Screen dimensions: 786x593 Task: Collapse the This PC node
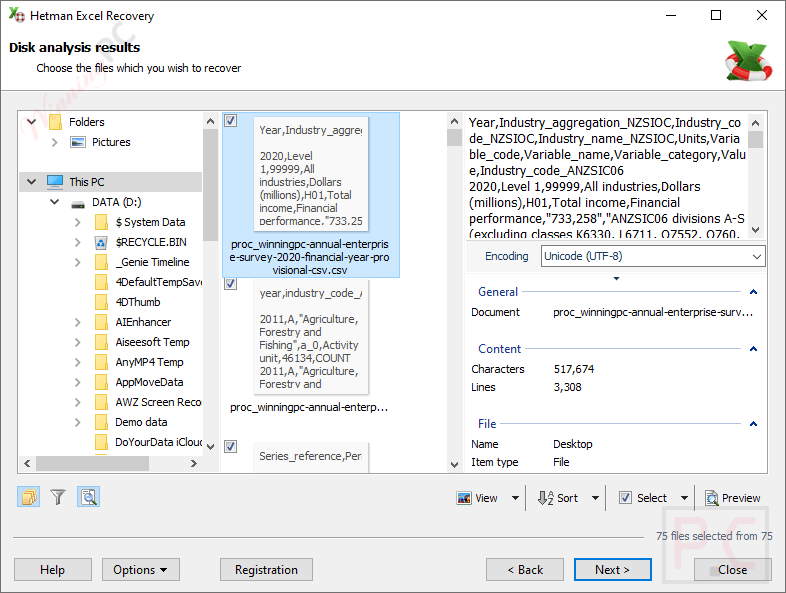point(32,181)
